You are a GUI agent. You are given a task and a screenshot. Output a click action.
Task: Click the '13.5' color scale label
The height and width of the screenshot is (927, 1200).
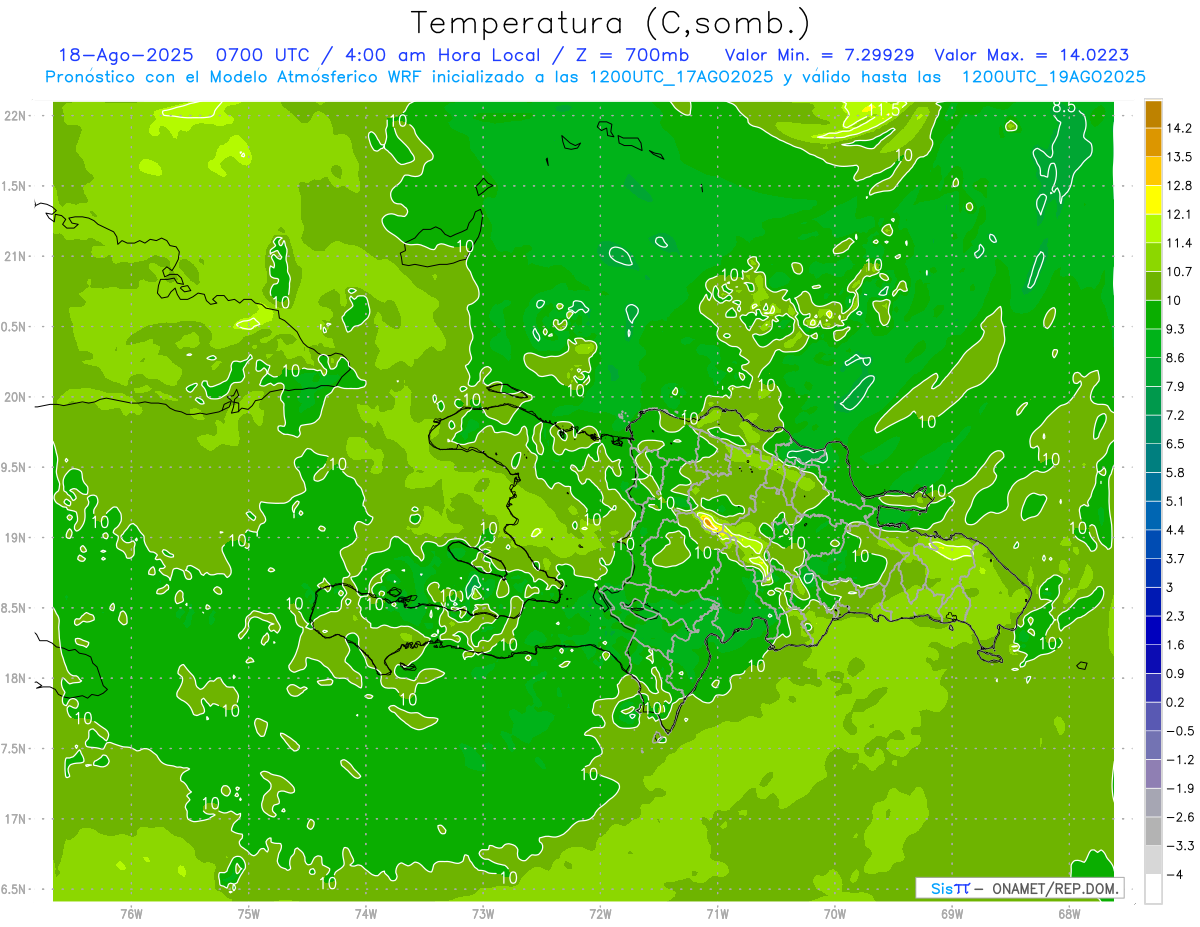click(1178, 157)
